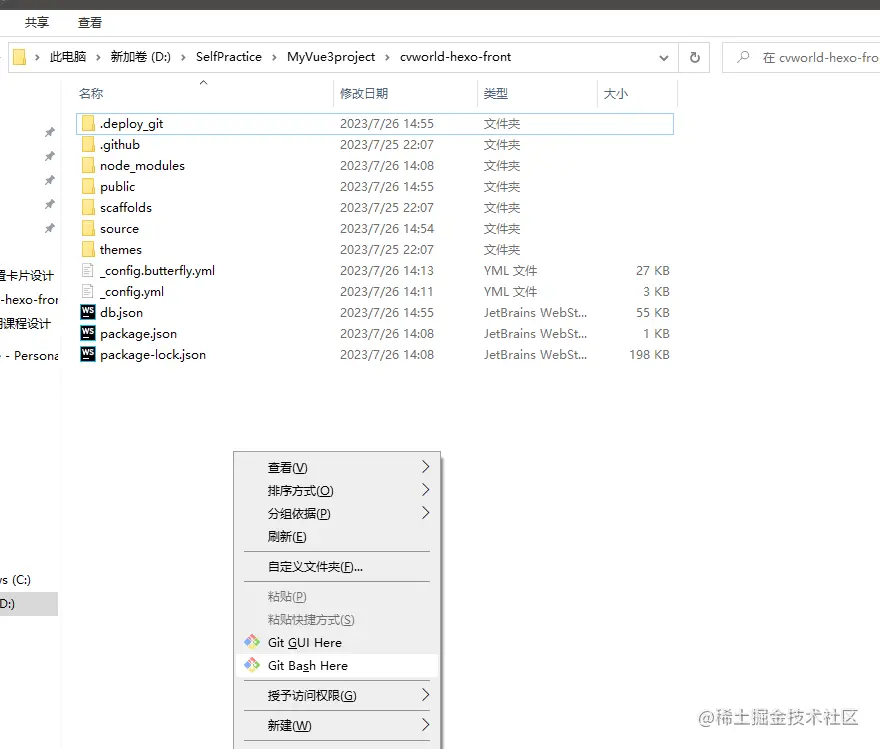Choose 新建(W) context menu entry
This screenshot has height=749, width=880.
337,725
